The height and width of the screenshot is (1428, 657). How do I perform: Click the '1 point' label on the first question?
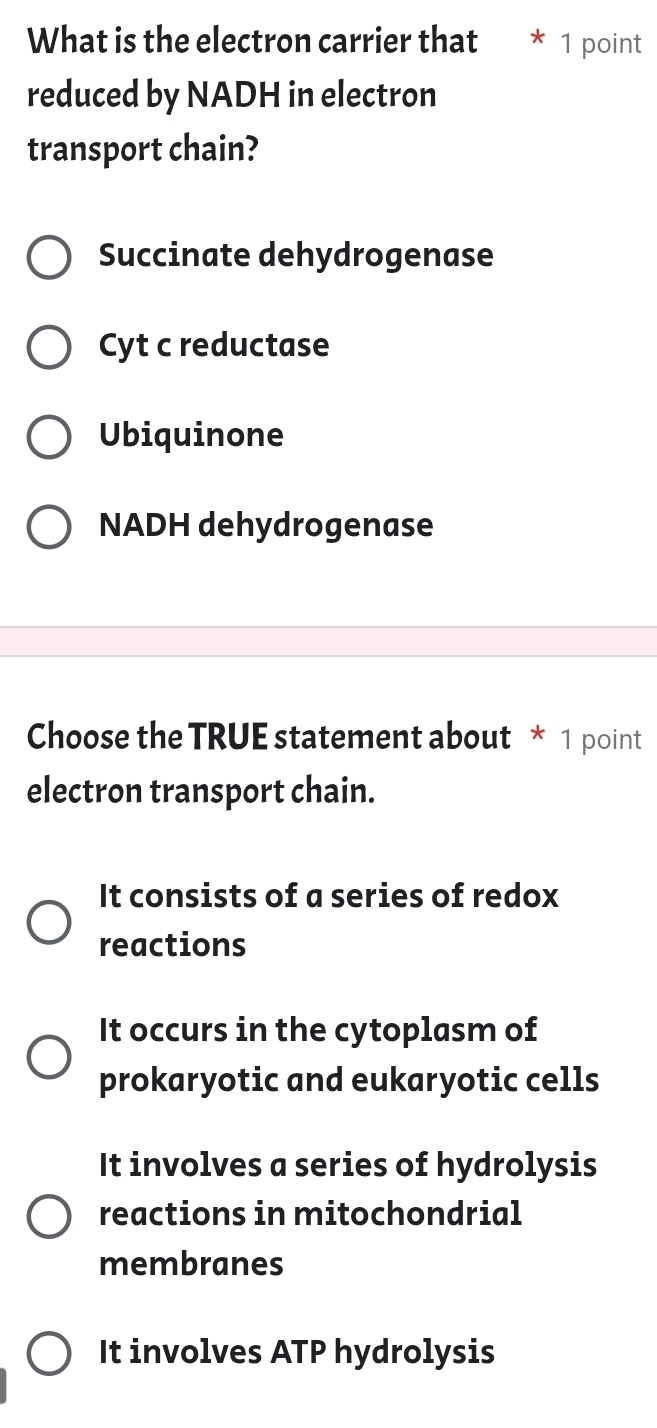pos(601,43)
